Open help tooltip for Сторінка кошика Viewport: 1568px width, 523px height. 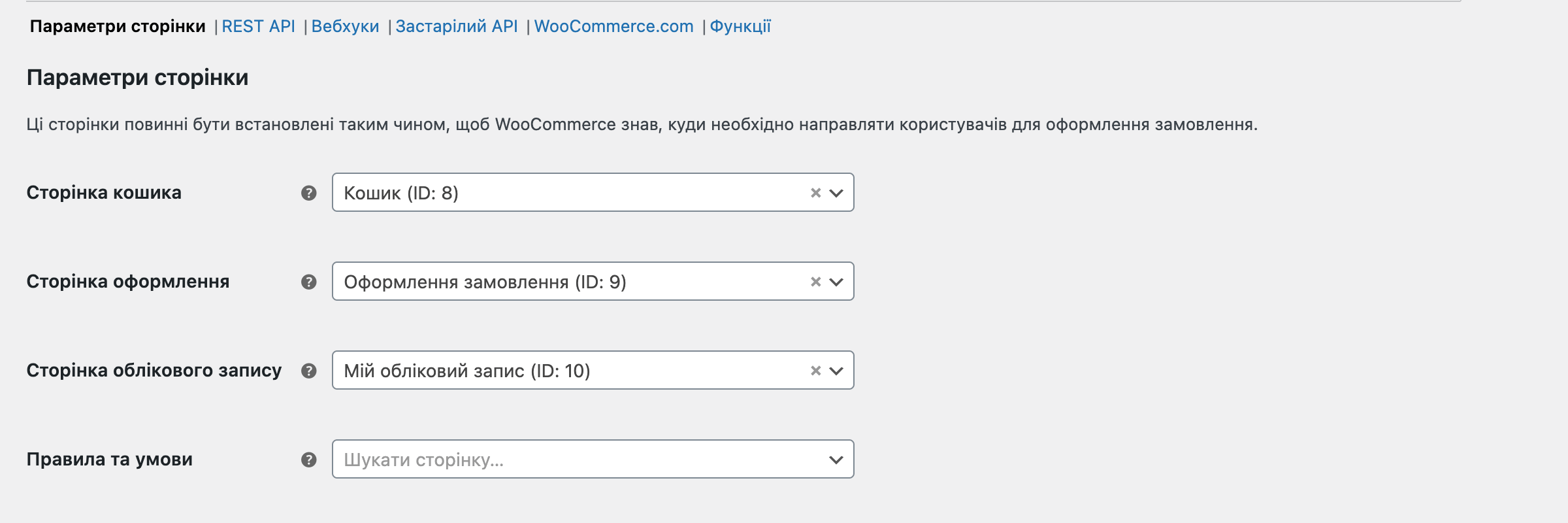pos(309,193)
